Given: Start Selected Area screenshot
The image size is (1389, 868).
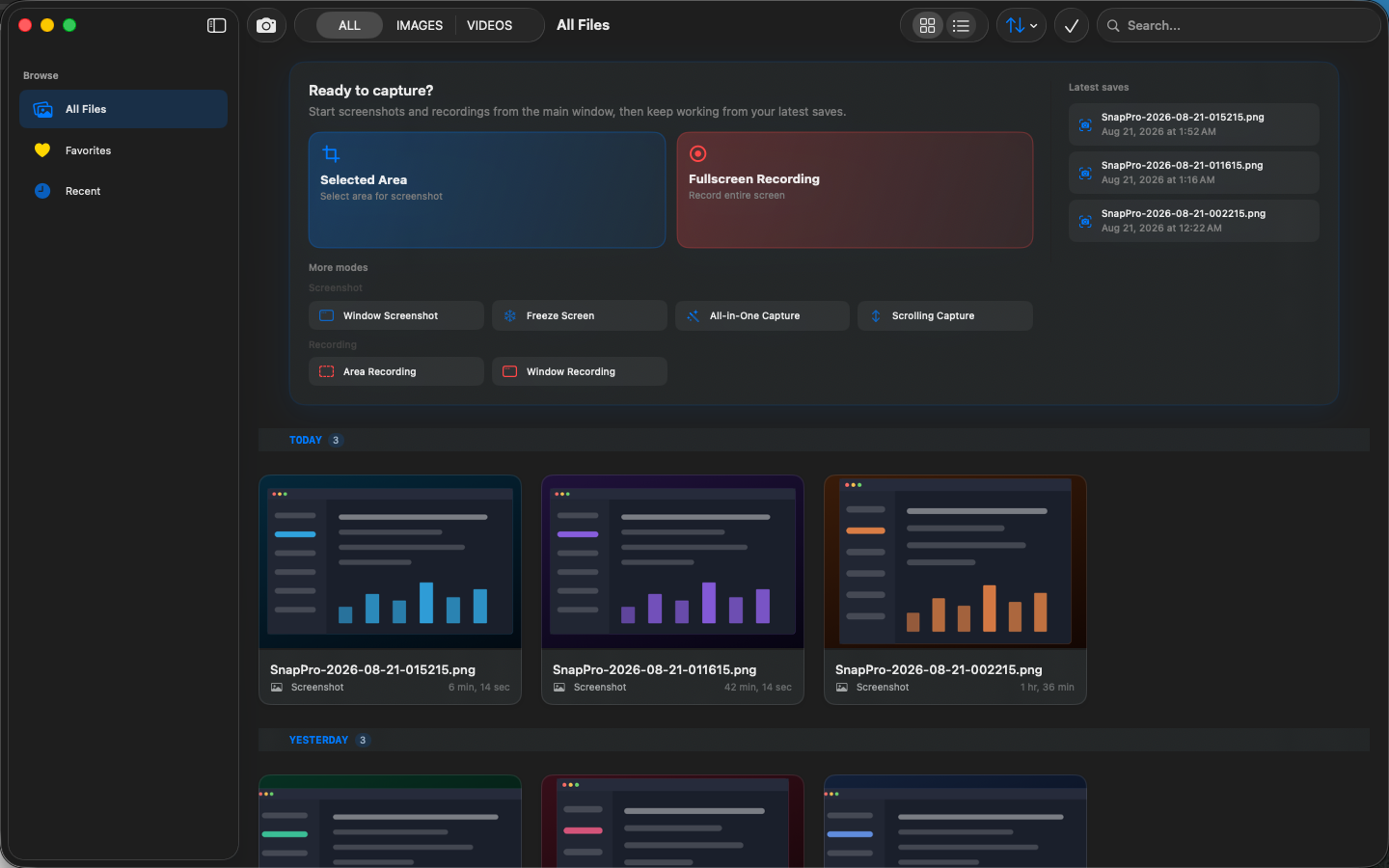Looking at the screenshot, I should click(x=487, y=190).
